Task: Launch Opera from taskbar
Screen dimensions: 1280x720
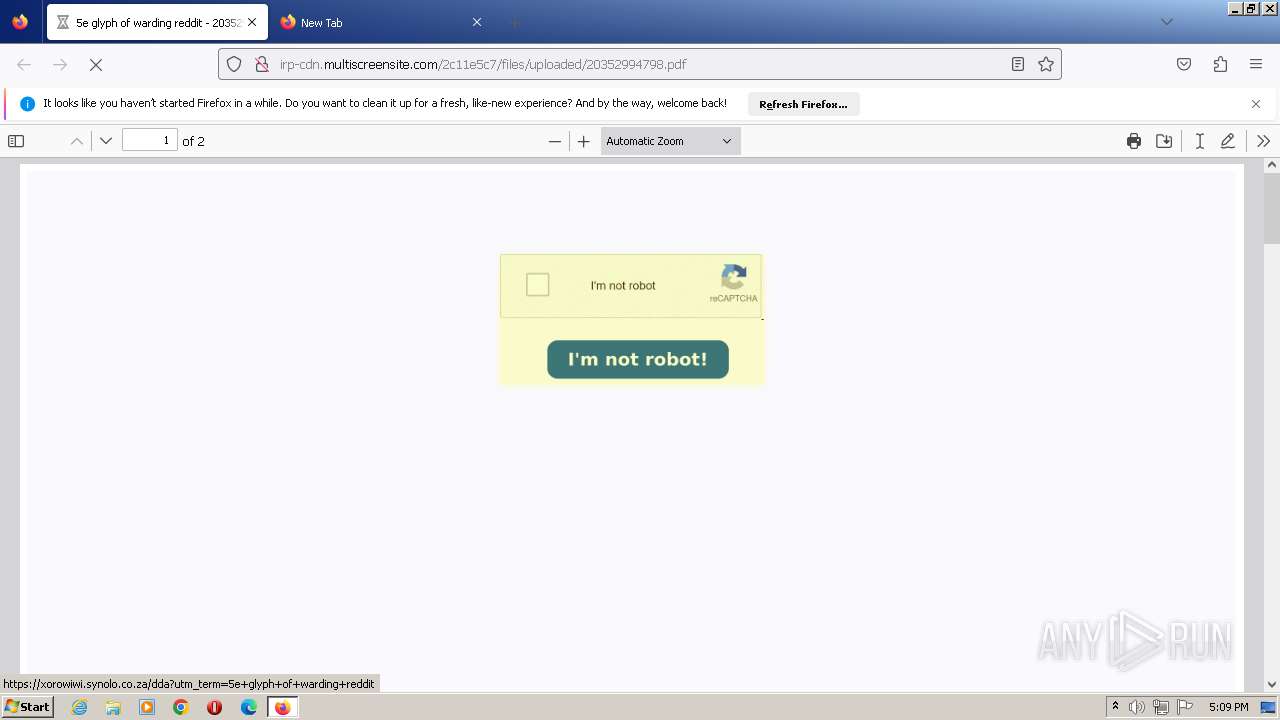Action: (x=214, y=707)
